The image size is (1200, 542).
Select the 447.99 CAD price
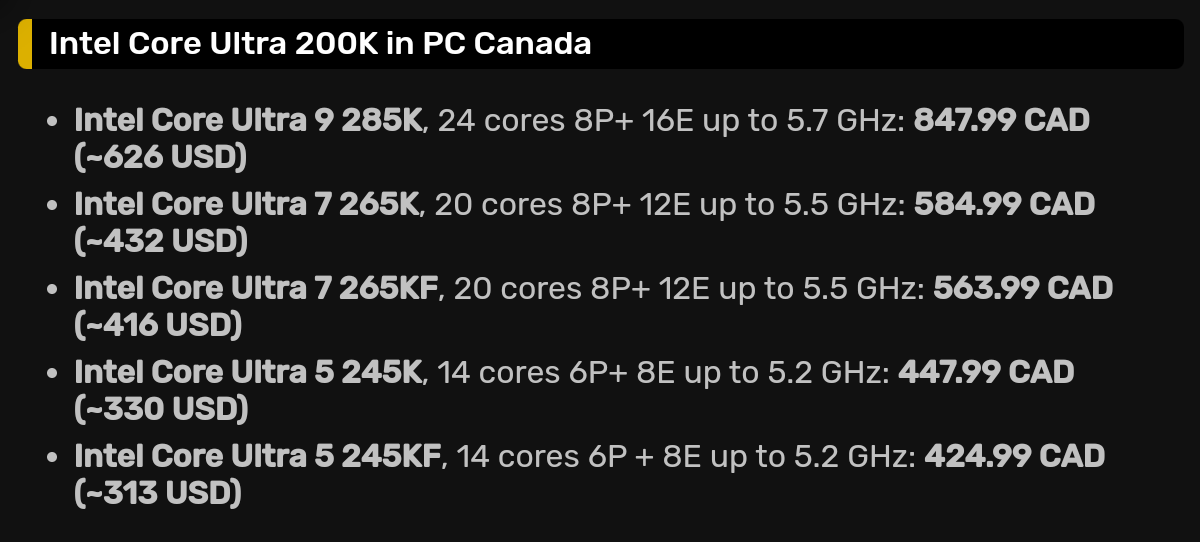click(987, 373)
